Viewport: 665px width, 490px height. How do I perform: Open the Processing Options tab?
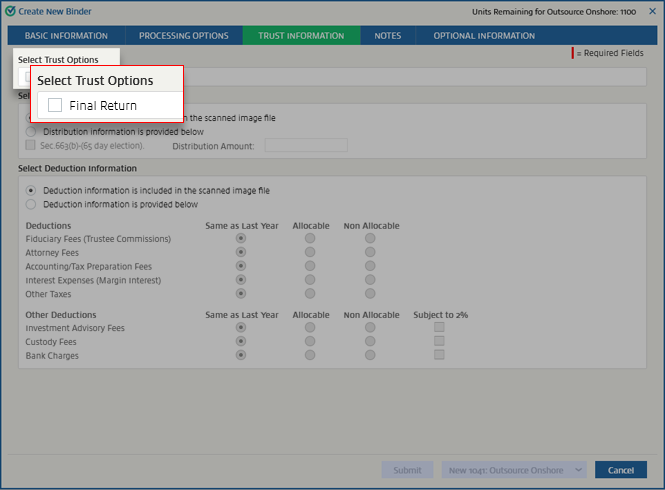click(184, 36)
